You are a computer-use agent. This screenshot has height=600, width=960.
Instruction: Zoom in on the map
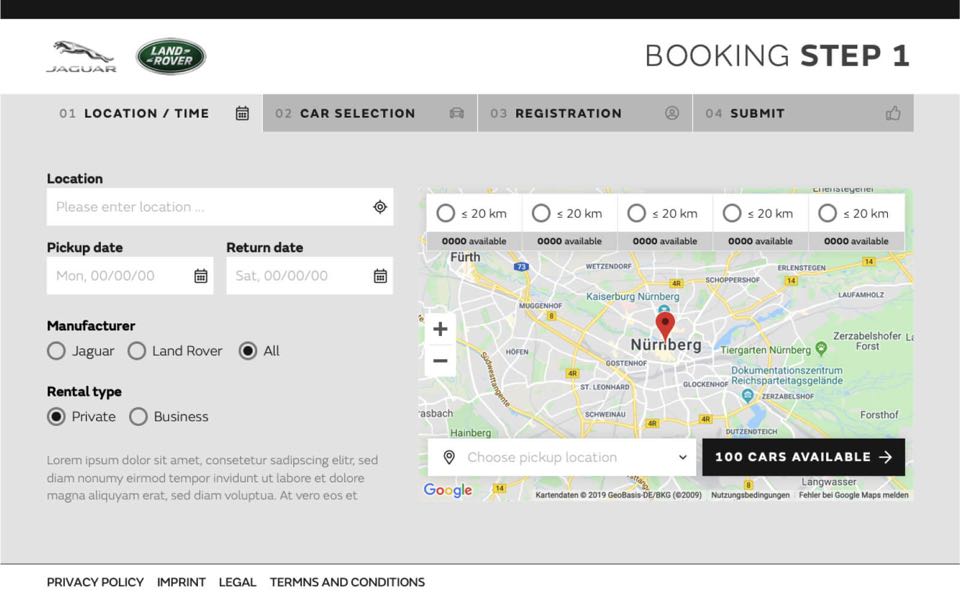pyautogui.click(x=440, y=329)
